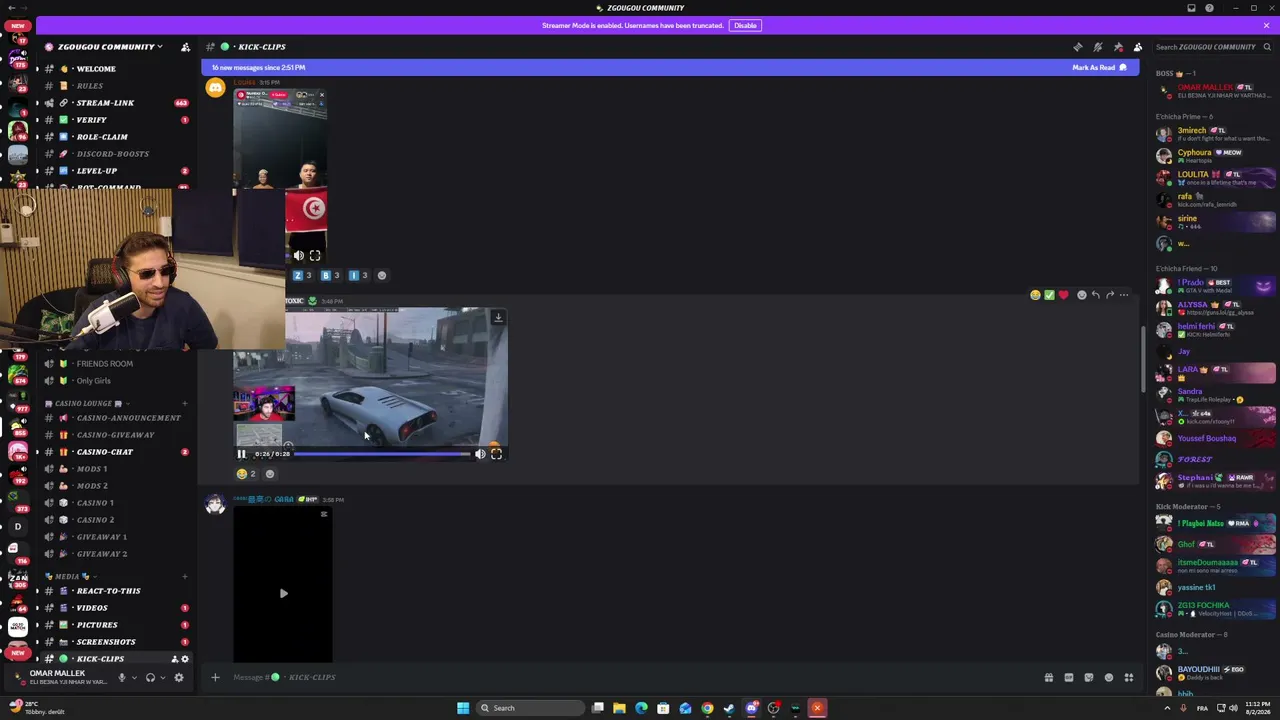Toggle volume on the Tunisia flag video

click(x=298, y=256)
